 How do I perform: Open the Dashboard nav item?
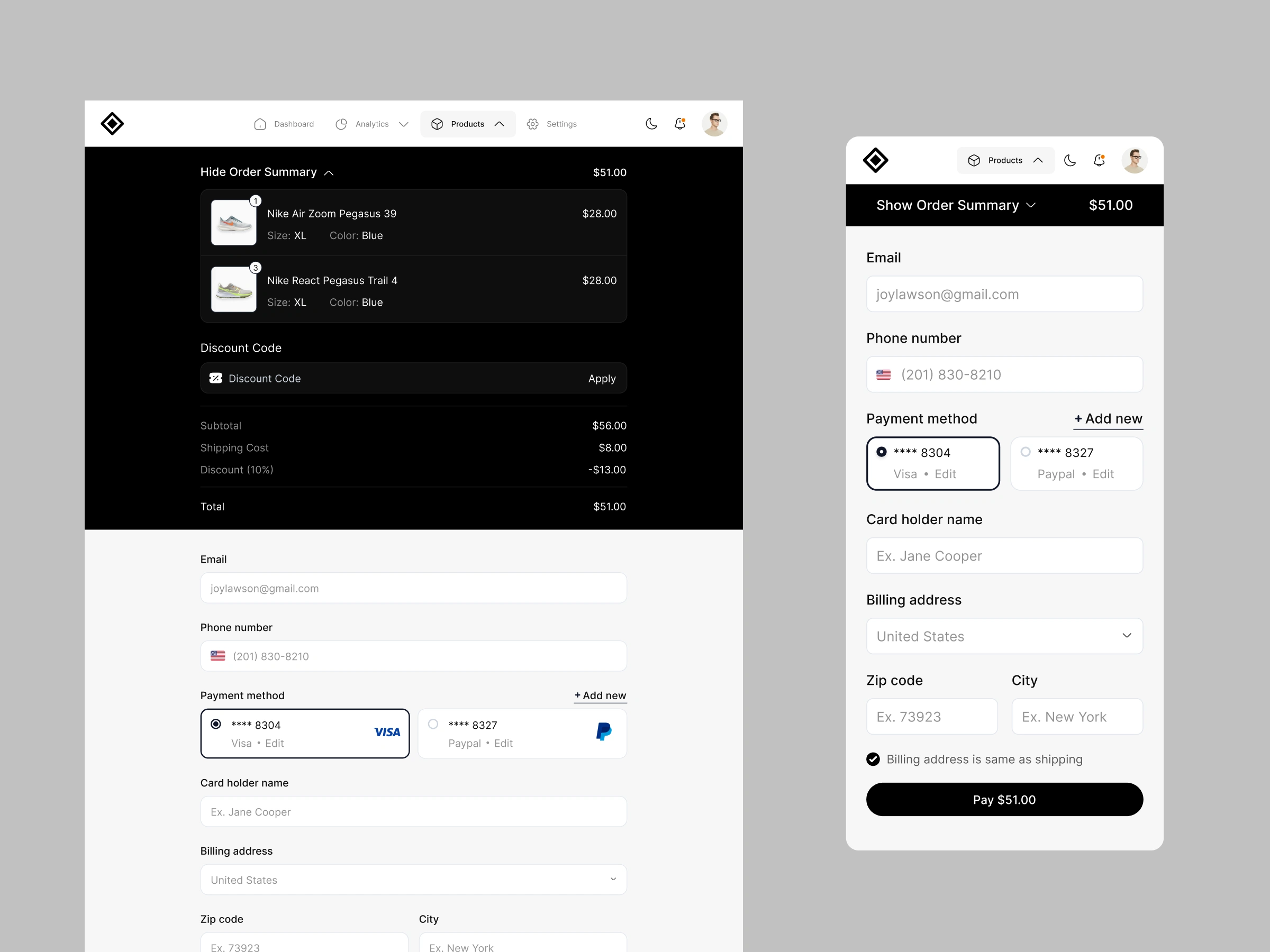coord(284,124)
